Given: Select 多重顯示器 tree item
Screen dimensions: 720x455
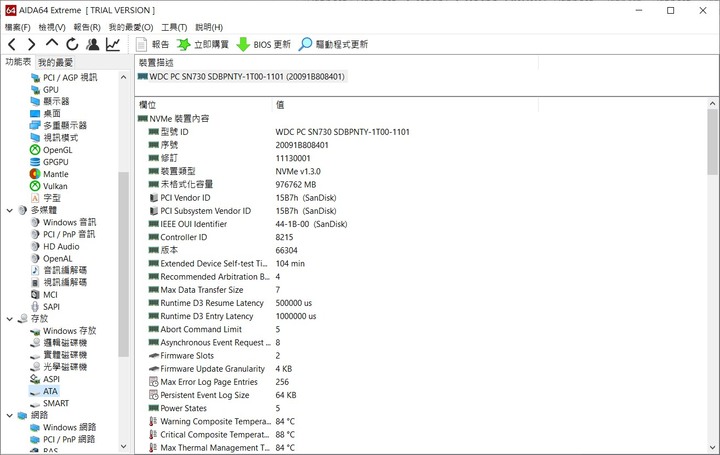Looking at the screenshot, I should click(58, 125).
